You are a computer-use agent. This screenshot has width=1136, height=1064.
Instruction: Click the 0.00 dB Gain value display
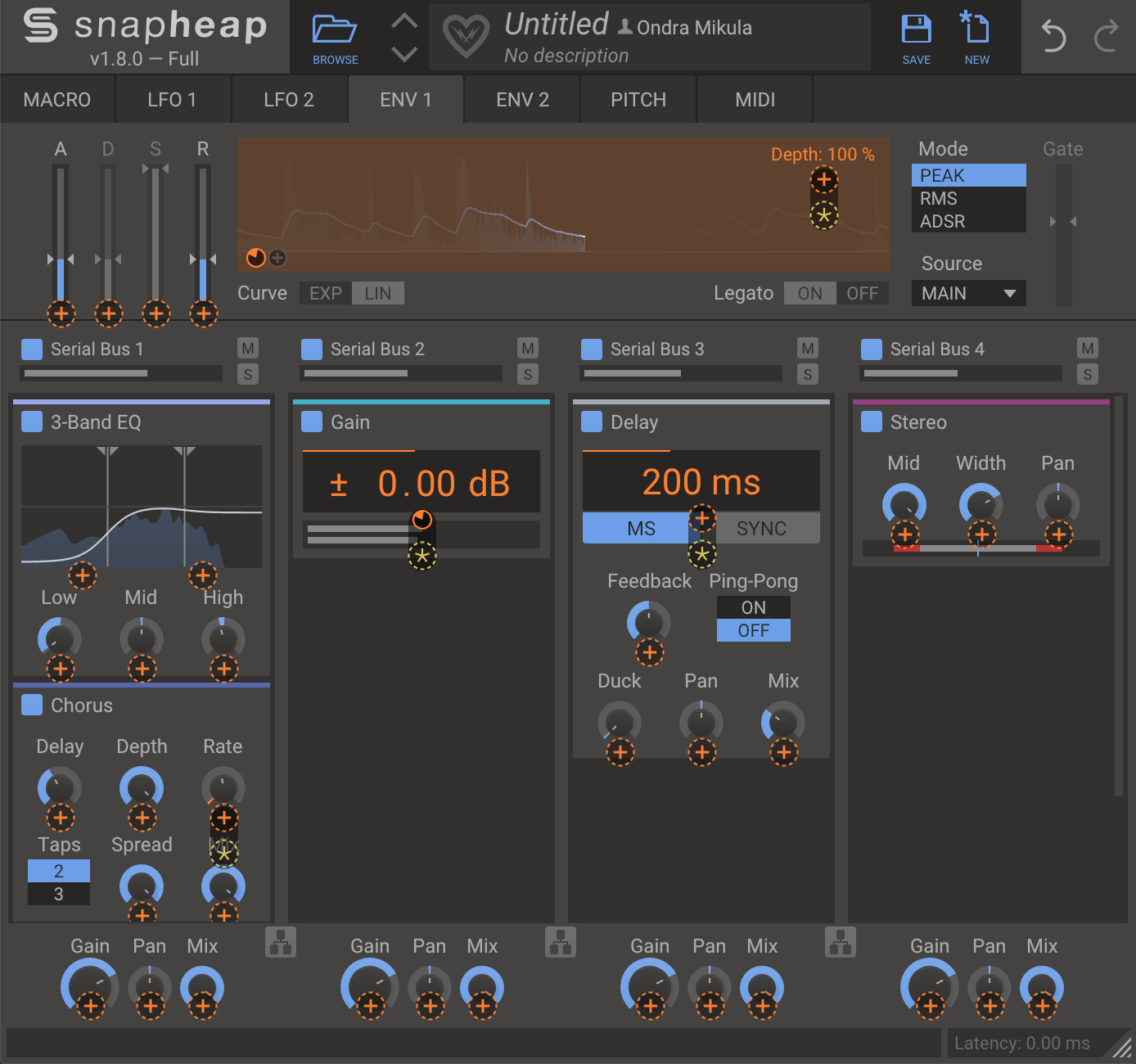coord(421,483)
